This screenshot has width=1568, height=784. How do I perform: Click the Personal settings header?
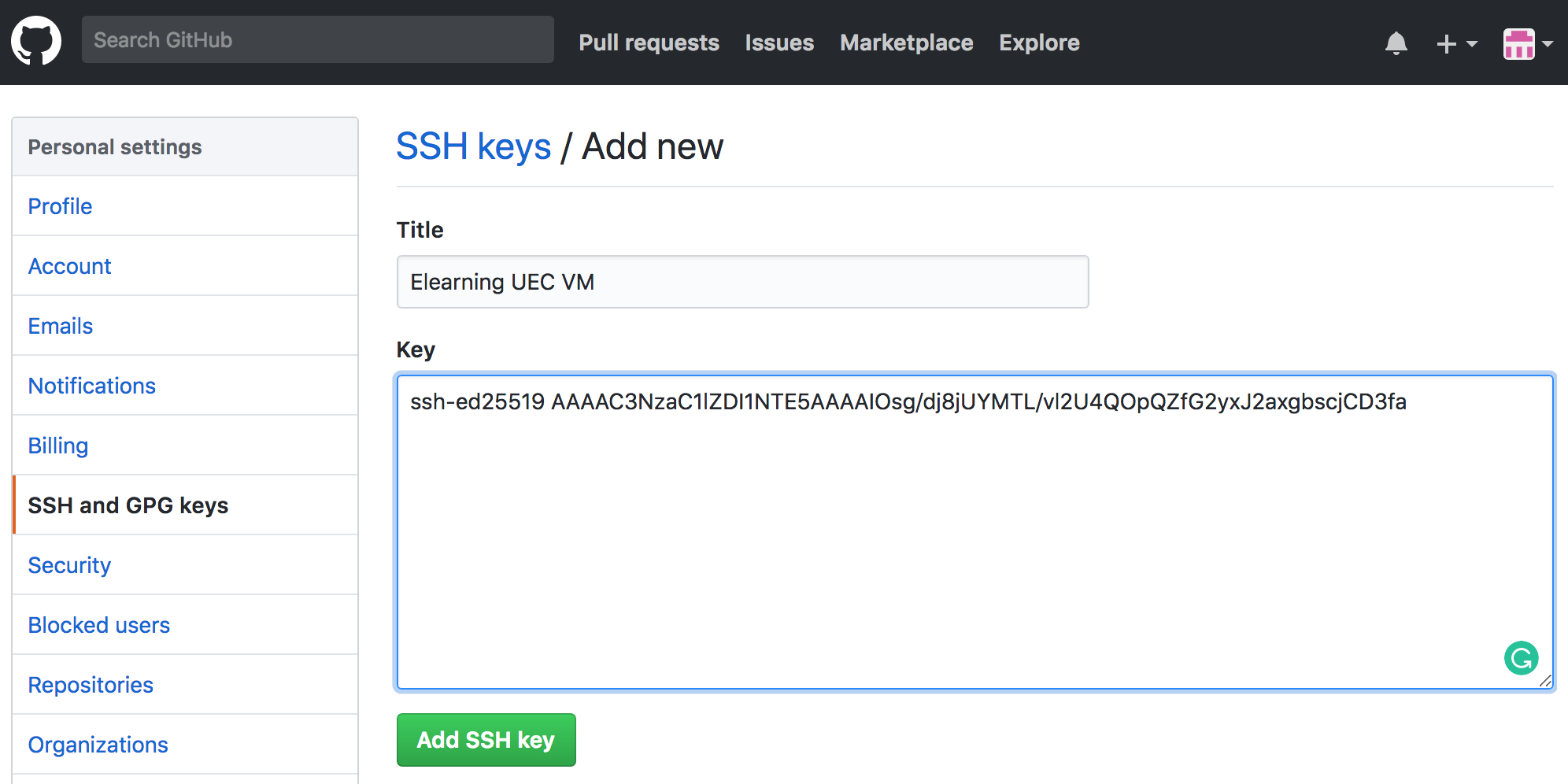pos(185,147)
